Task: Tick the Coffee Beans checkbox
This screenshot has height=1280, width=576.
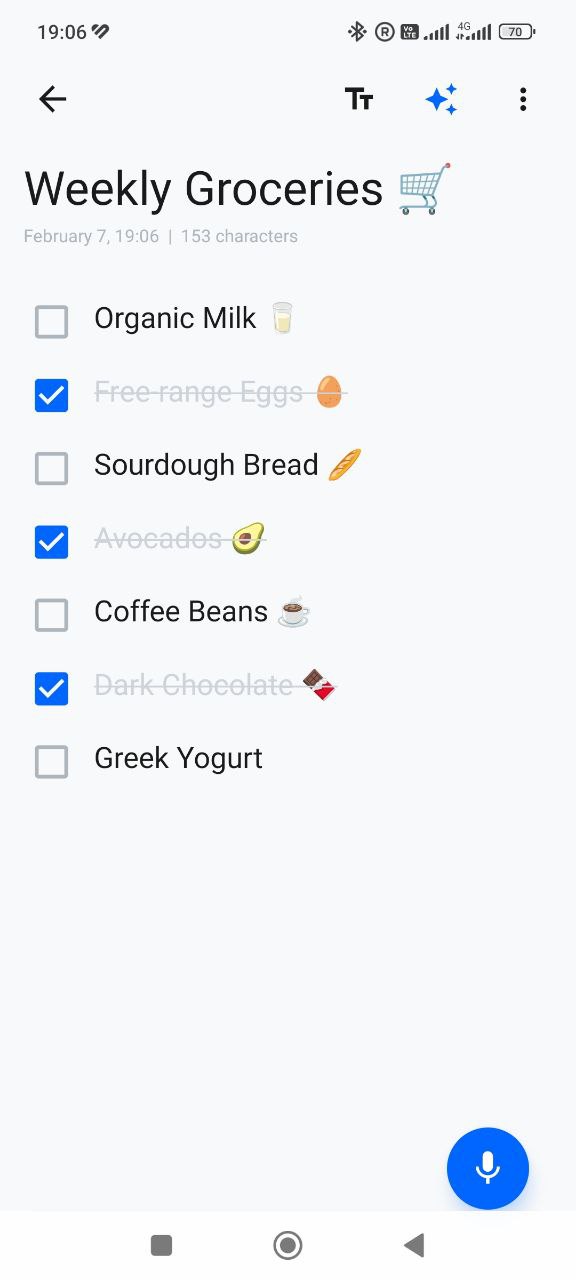Action: 51,615
